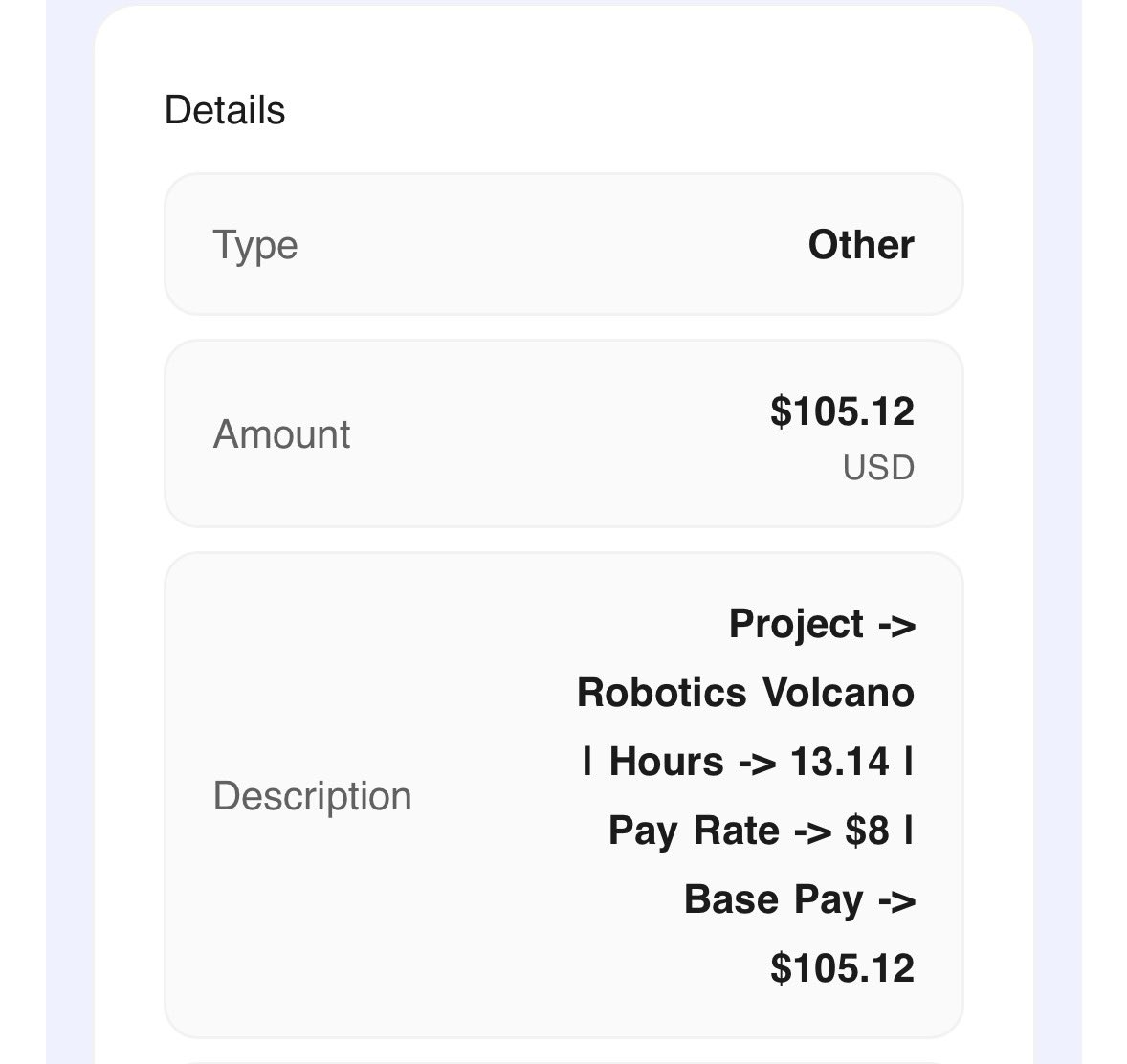1127x1064 pixels.
Task: Click the 'Other' type value
Action: click(x=860, y=245)
